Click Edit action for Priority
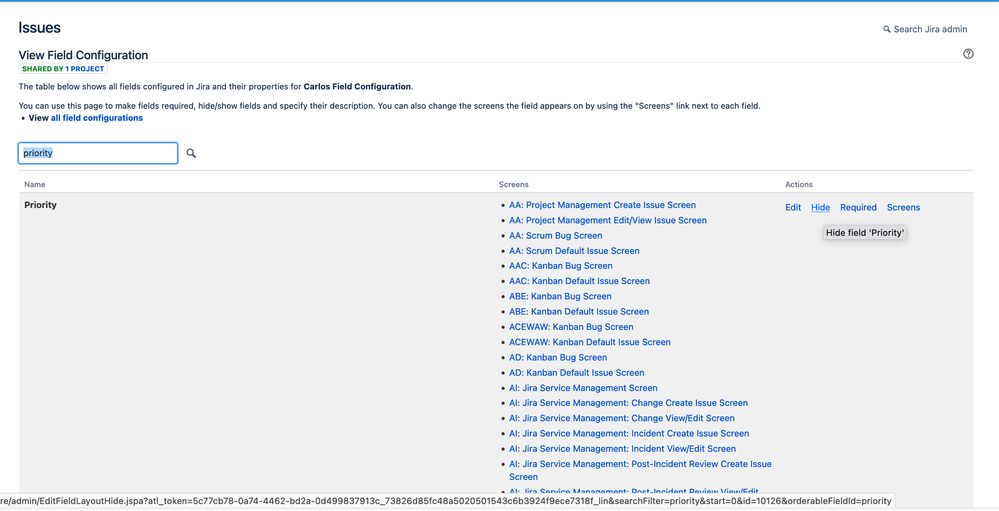This screenshot has height=511, width=999. [793, 208]
